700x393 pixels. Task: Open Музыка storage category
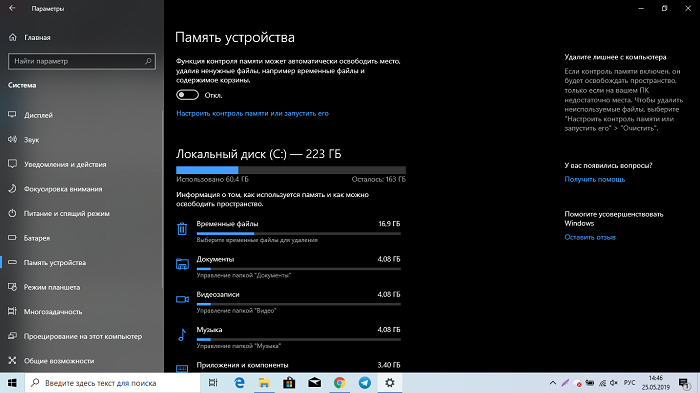pos(288,338)
